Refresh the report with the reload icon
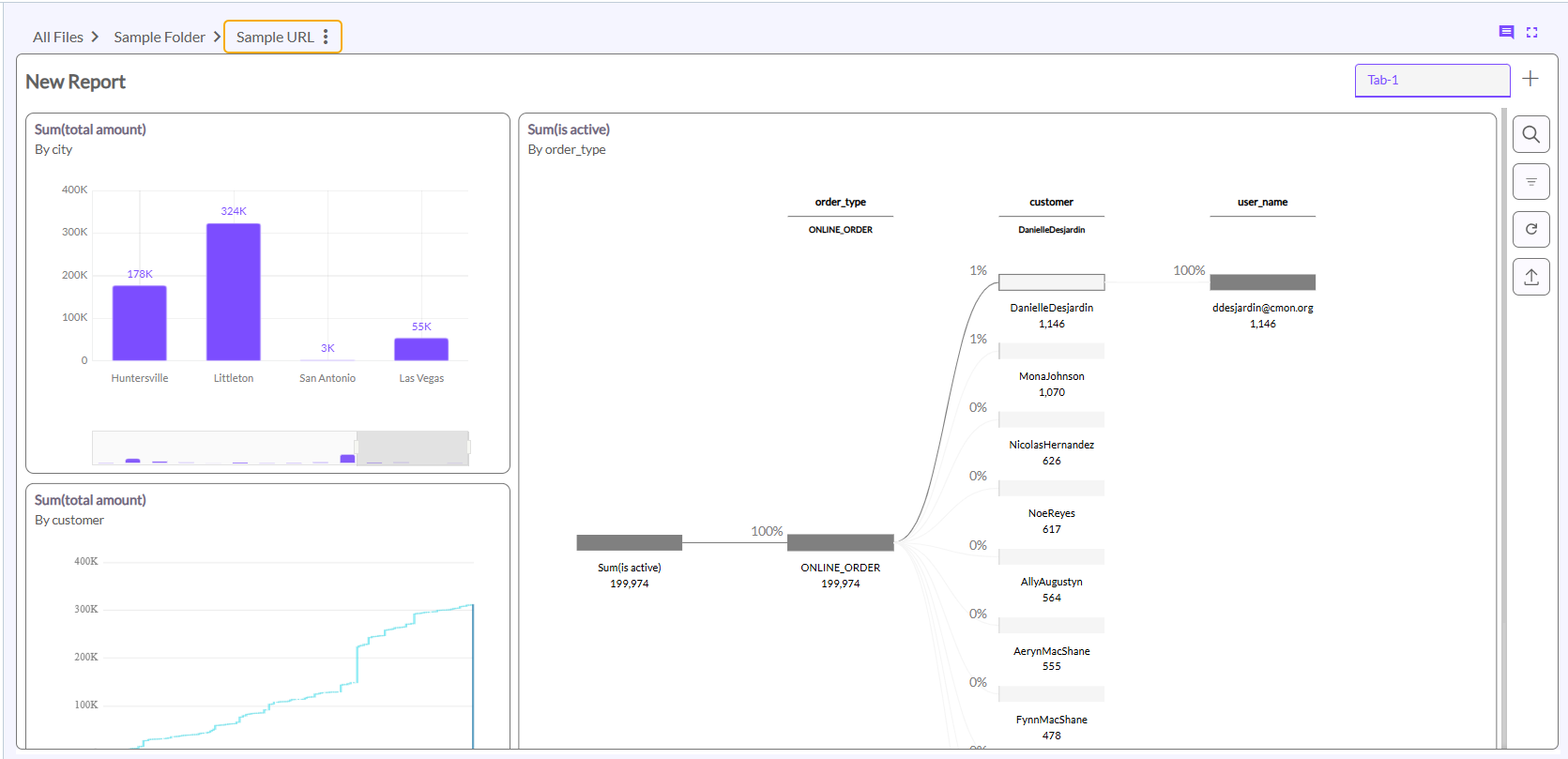 click(x=1530, y=229)
